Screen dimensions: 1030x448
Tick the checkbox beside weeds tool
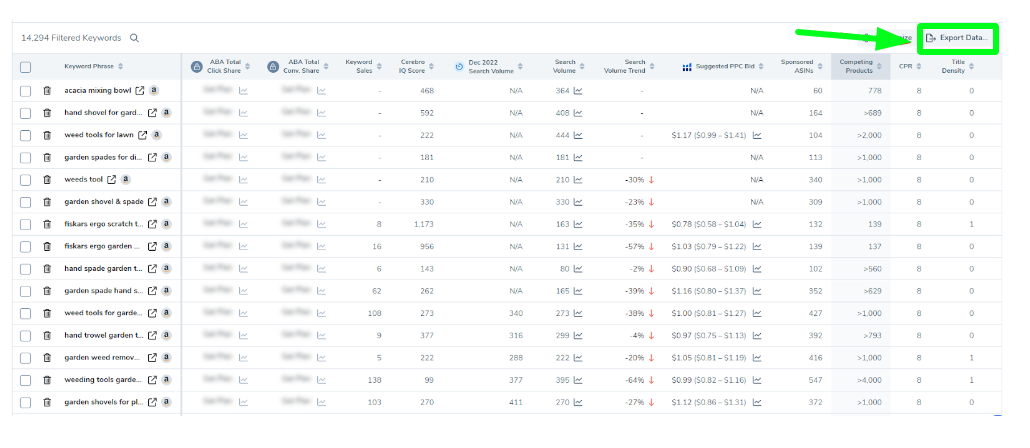coord(25,180)
